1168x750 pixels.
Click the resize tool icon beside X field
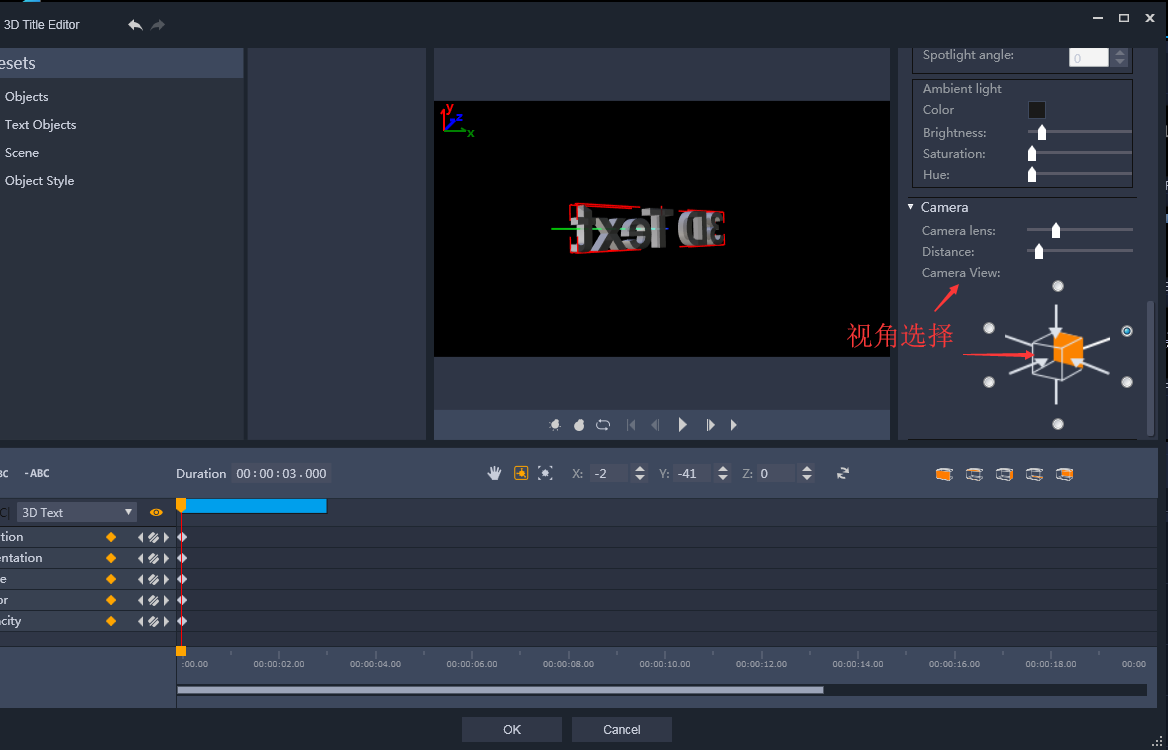tap(545, 474)
